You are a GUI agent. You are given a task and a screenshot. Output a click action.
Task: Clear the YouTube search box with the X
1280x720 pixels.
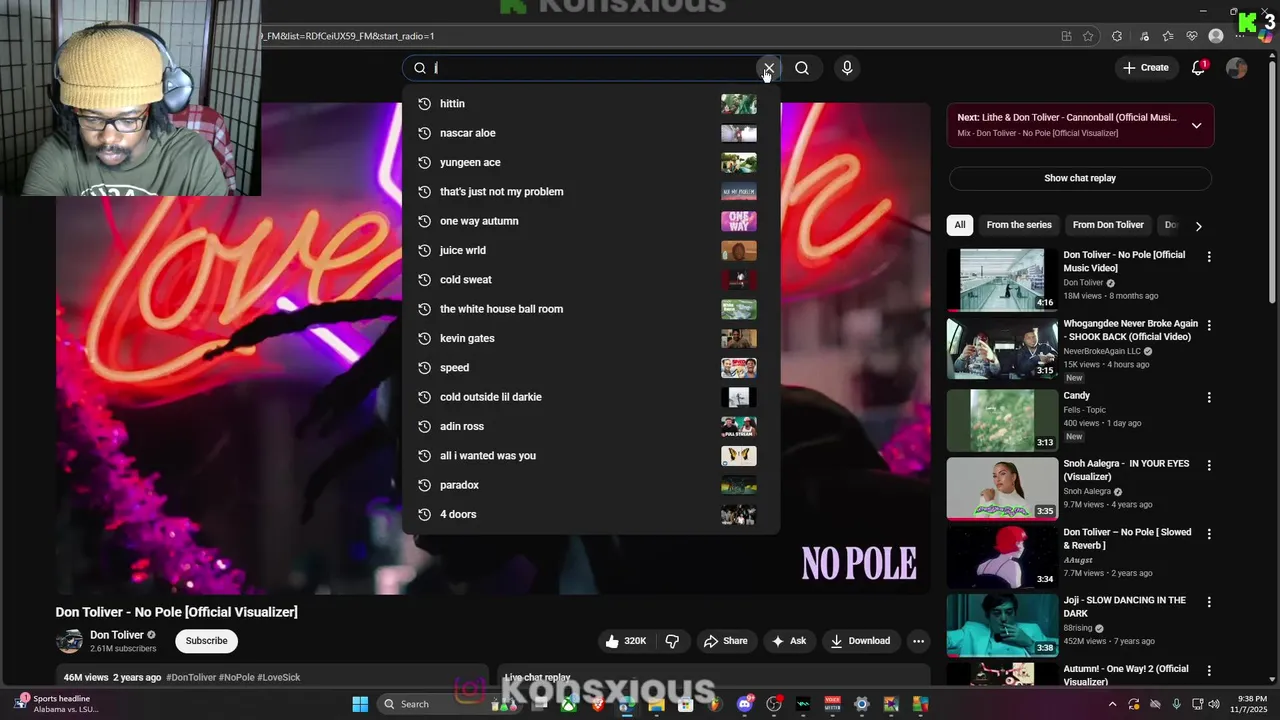pos(768,68)
